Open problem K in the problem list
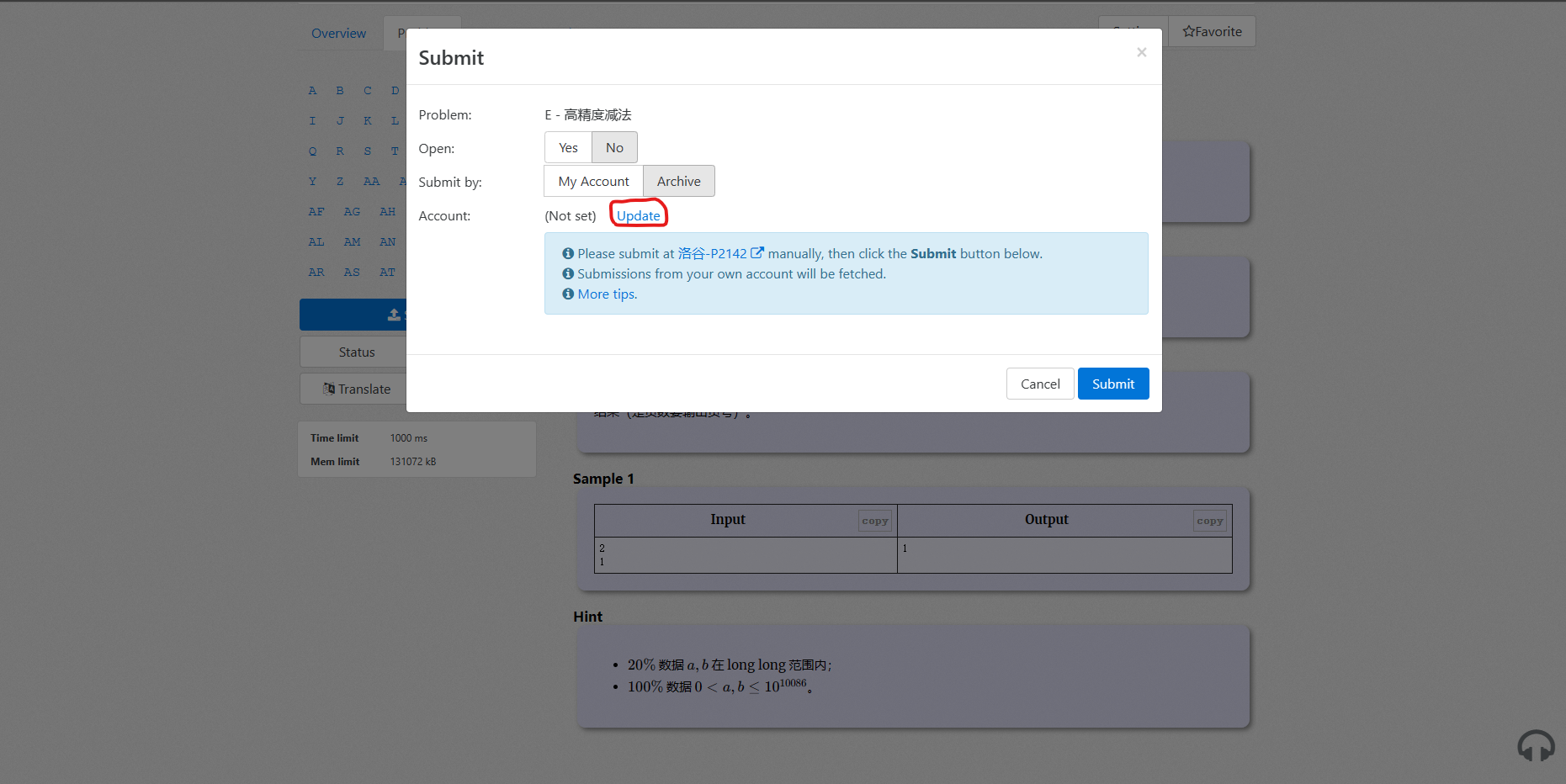This screenshot has width=1566, height=784. (368, 120)
